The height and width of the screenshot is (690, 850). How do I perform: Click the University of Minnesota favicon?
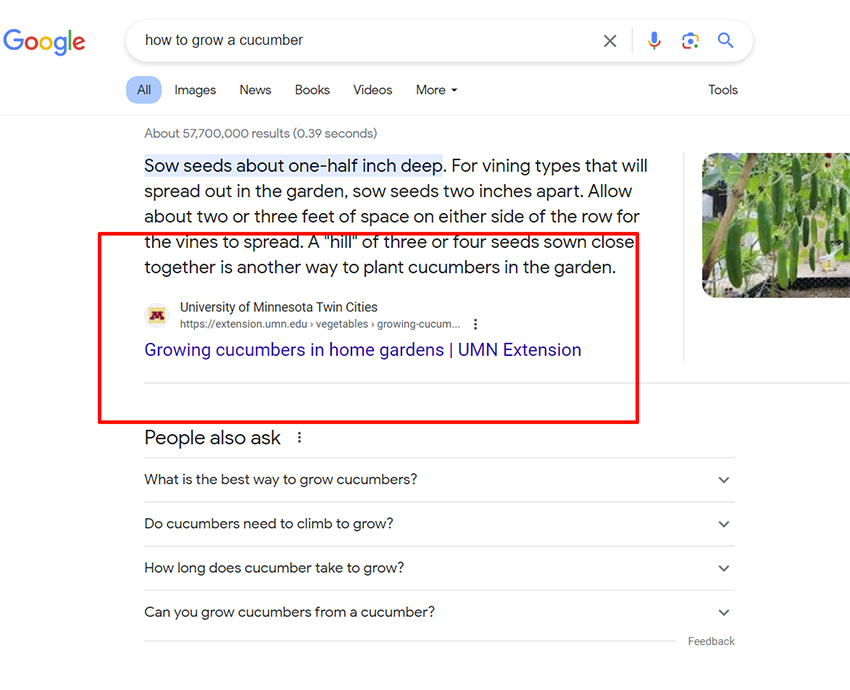[x=157, y=315]
